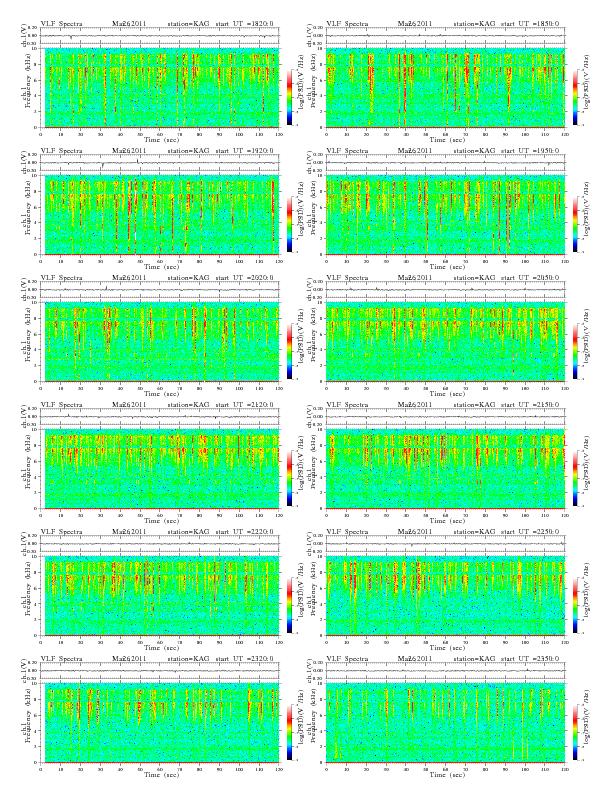This screenshot has height=792, width=612.
Task: Click the ch.1 waveform strip above the 2220:0 spectrogram
Action: 160,544
